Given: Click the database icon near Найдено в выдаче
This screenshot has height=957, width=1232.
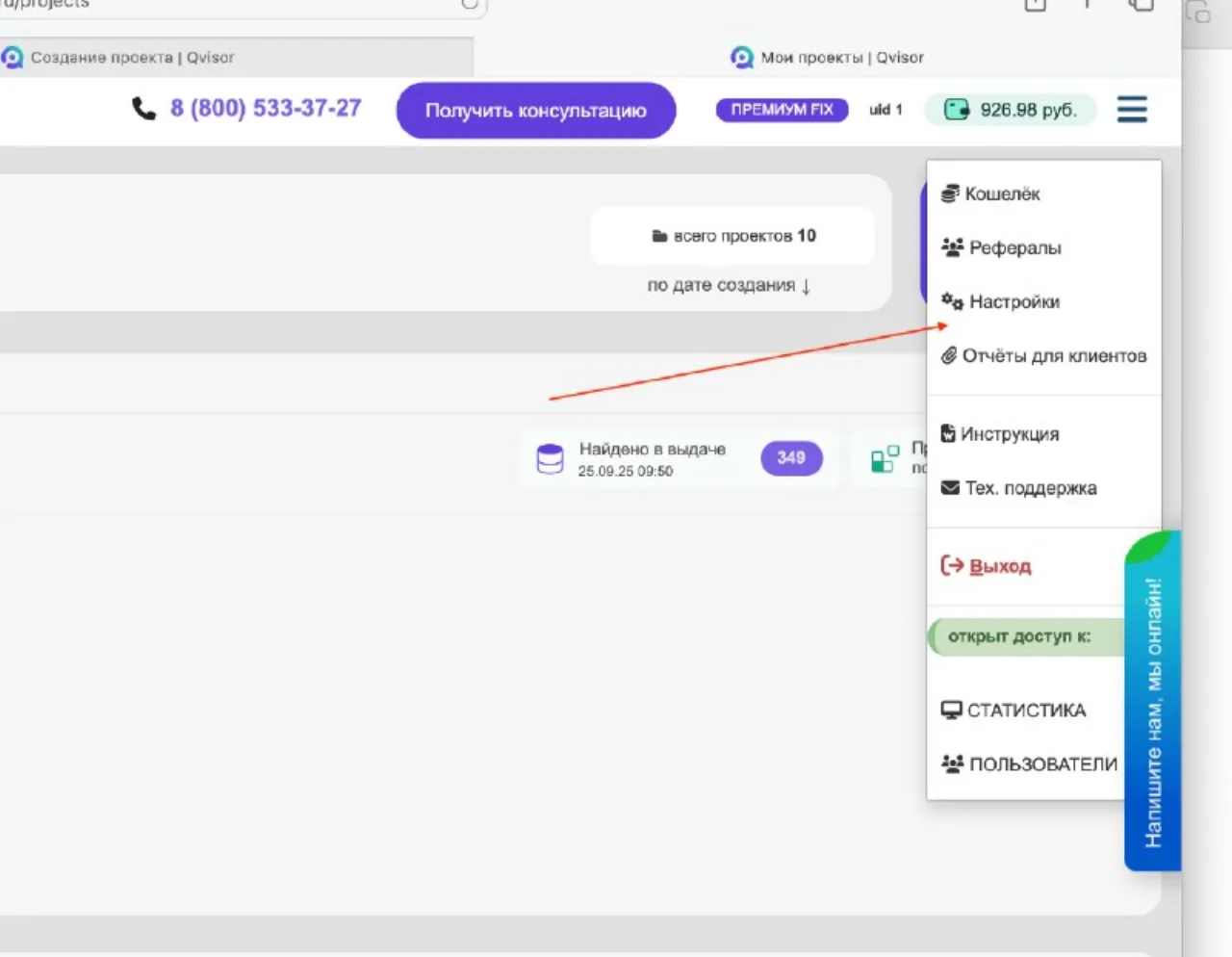Looking at the screenshot, I should coord(550,459).
